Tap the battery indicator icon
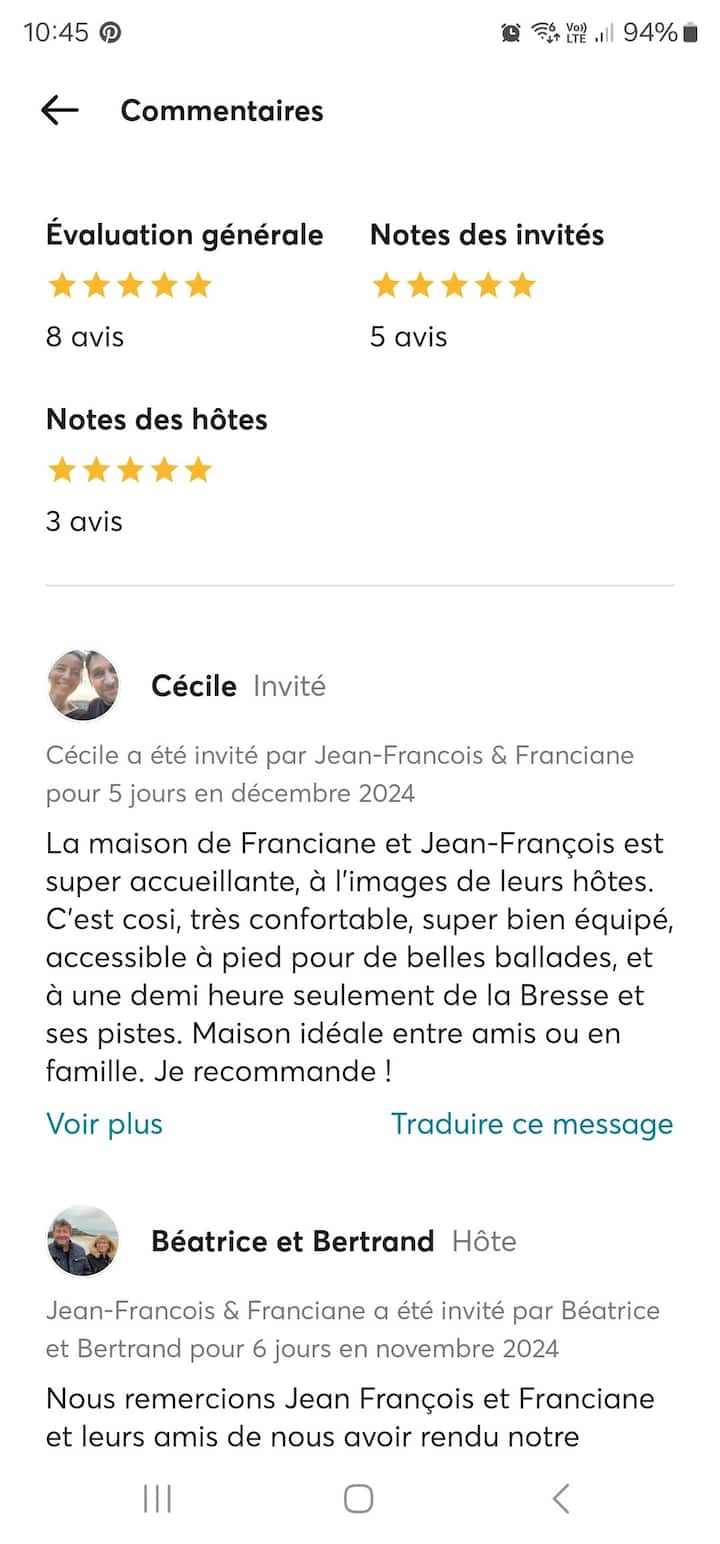This screenshot has height=1544, width=720. [690, 33]
